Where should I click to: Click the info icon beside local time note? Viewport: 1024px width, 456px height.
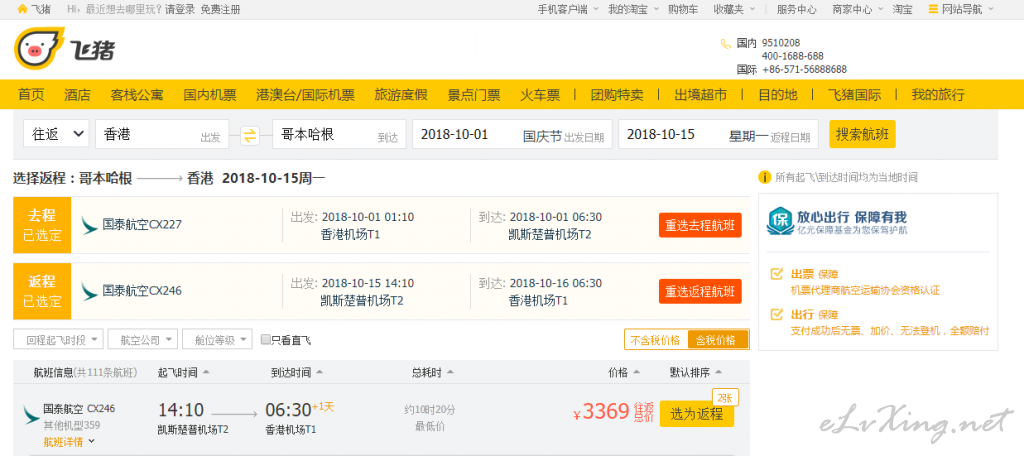(764, 177)
